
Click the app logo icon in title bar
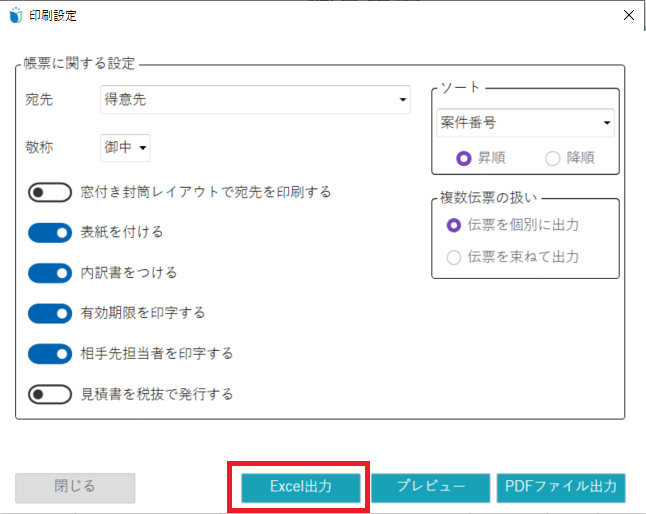coord(16,16)
